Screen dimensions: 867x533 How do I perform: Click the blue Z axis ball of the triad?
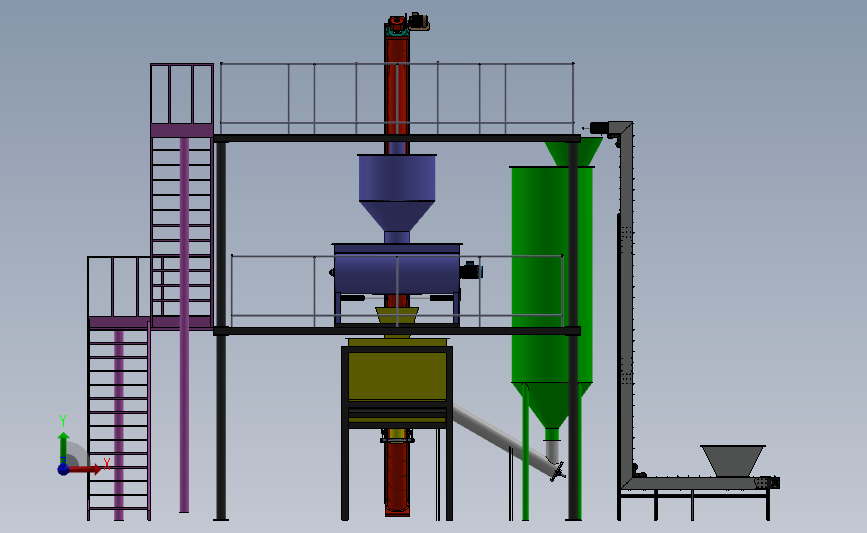tap(64, 469)
